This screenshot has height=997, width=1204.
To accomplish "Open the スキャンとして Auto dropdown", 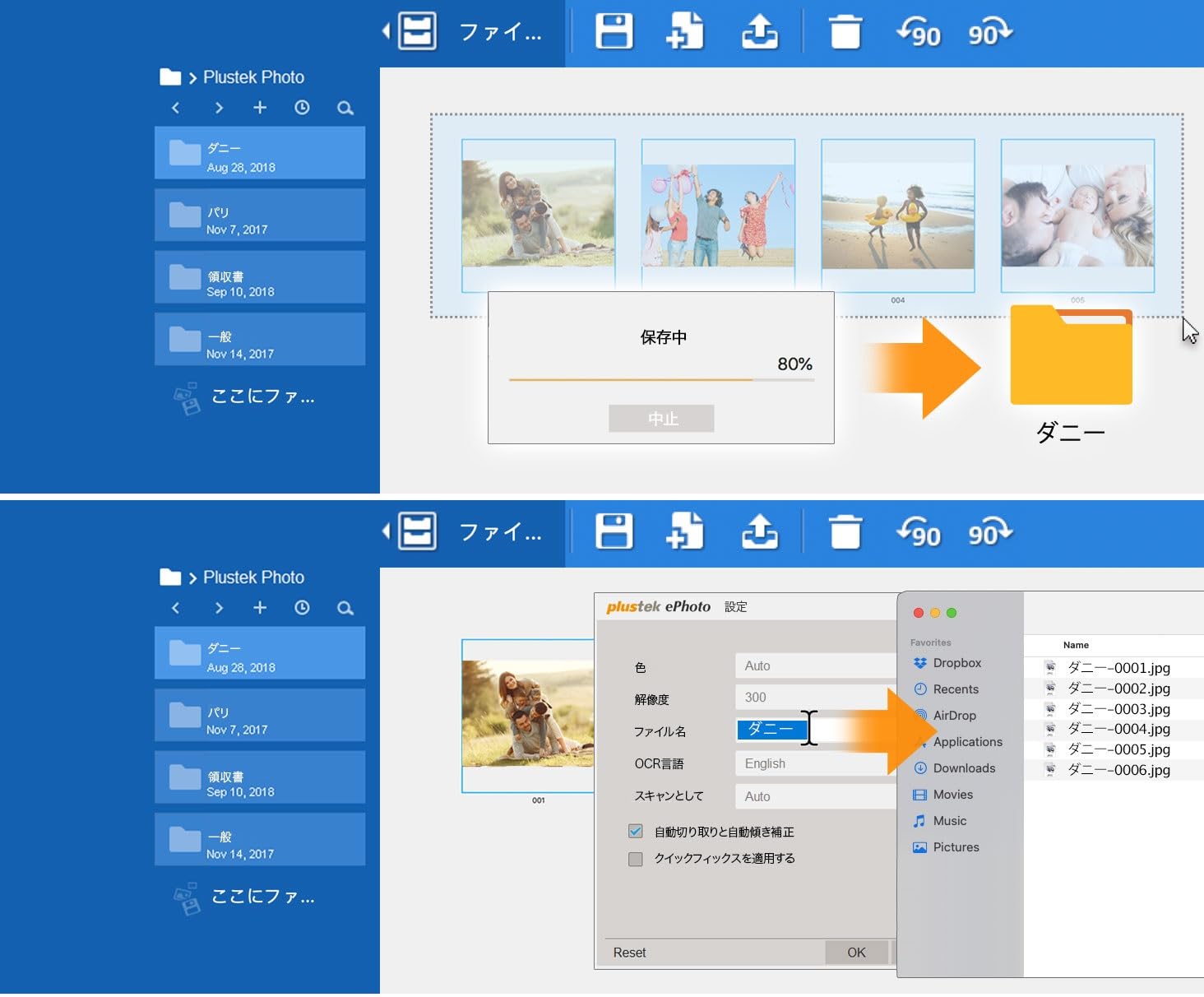I will click(814, 796).
